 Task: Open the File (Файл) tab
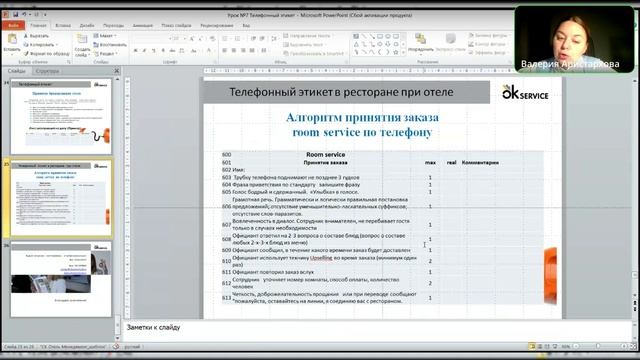coord(13,25)
